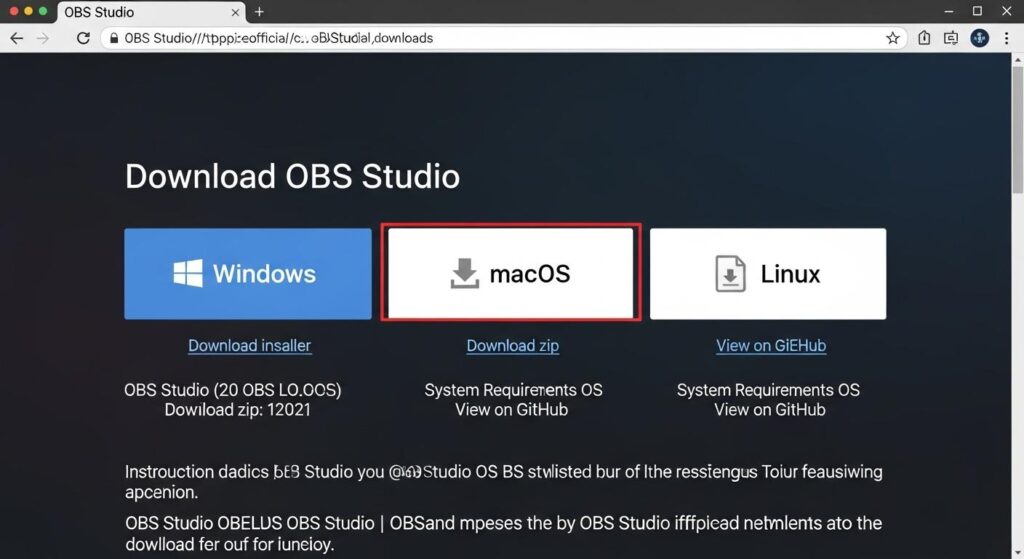The image size is (1024, 559).
Task: Open the View on GiEHub link
Action: pyautogui.click(x=771, y=345)
